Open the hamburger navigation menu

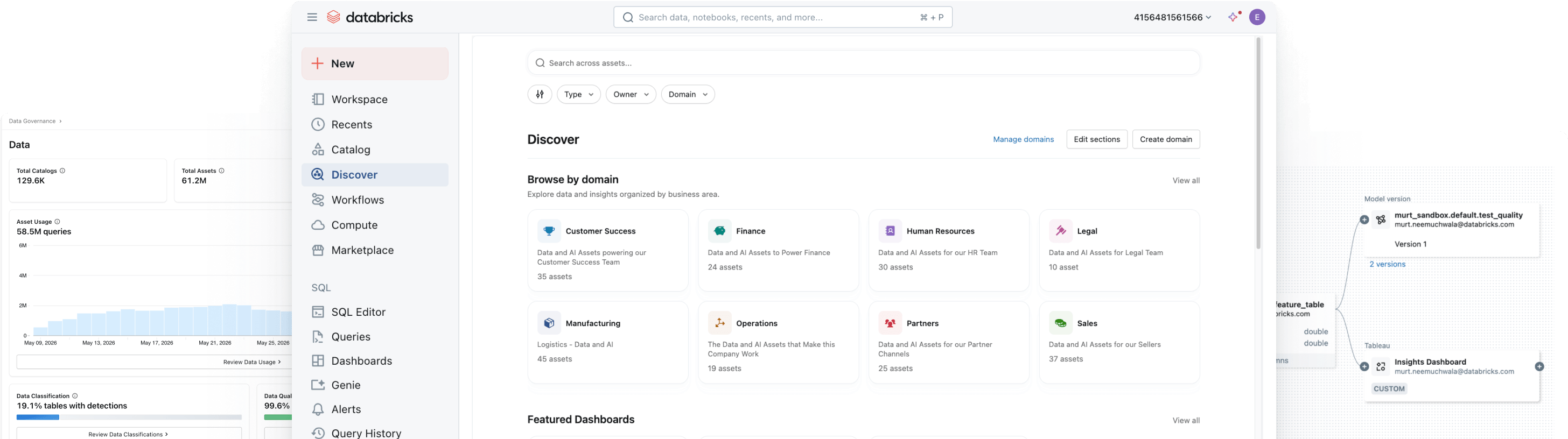tap(312, 17)
